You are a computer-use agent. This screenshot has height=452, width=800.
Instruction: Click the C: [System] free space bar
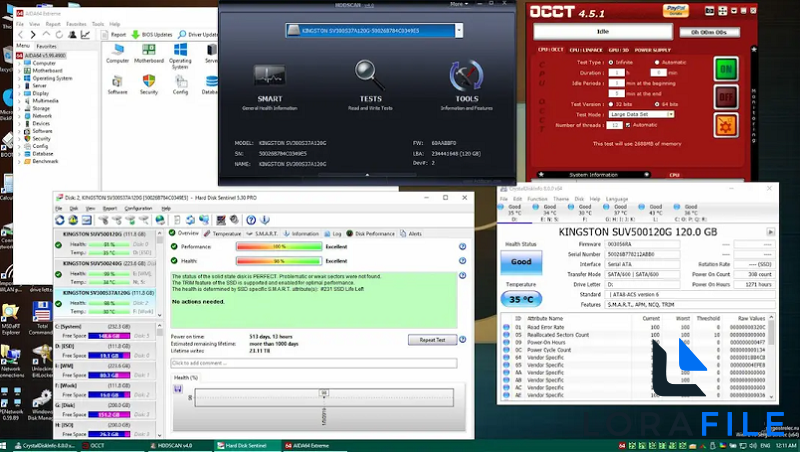point(109,336)
